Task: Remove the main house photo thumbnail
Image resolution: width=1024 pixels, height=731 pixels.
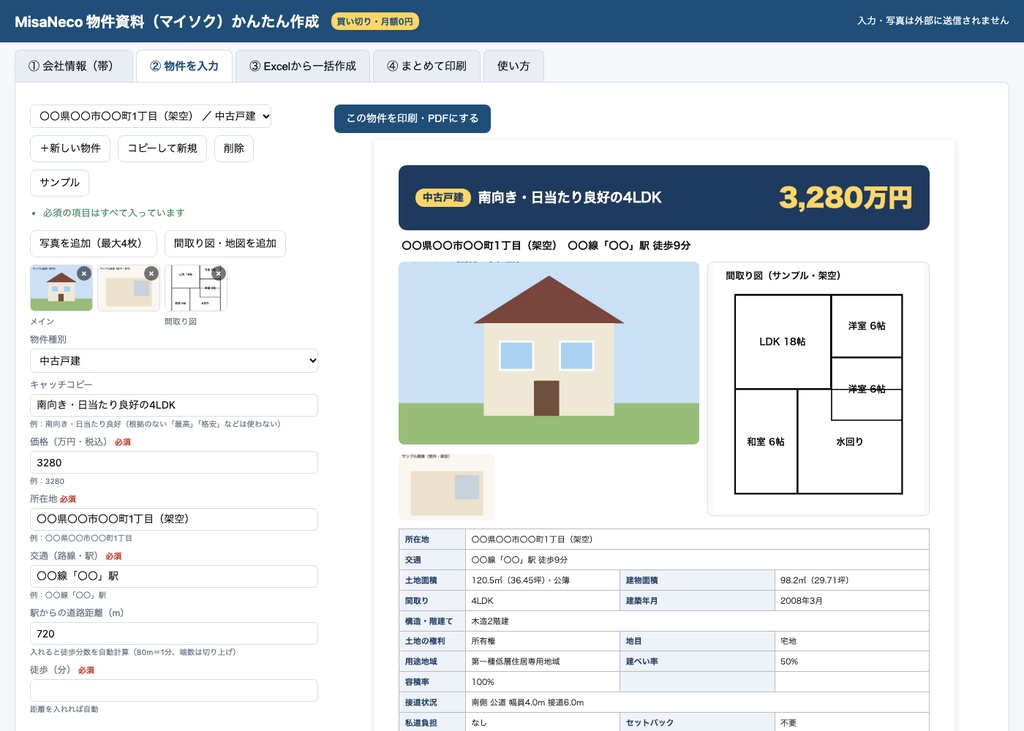Action: 84,274
